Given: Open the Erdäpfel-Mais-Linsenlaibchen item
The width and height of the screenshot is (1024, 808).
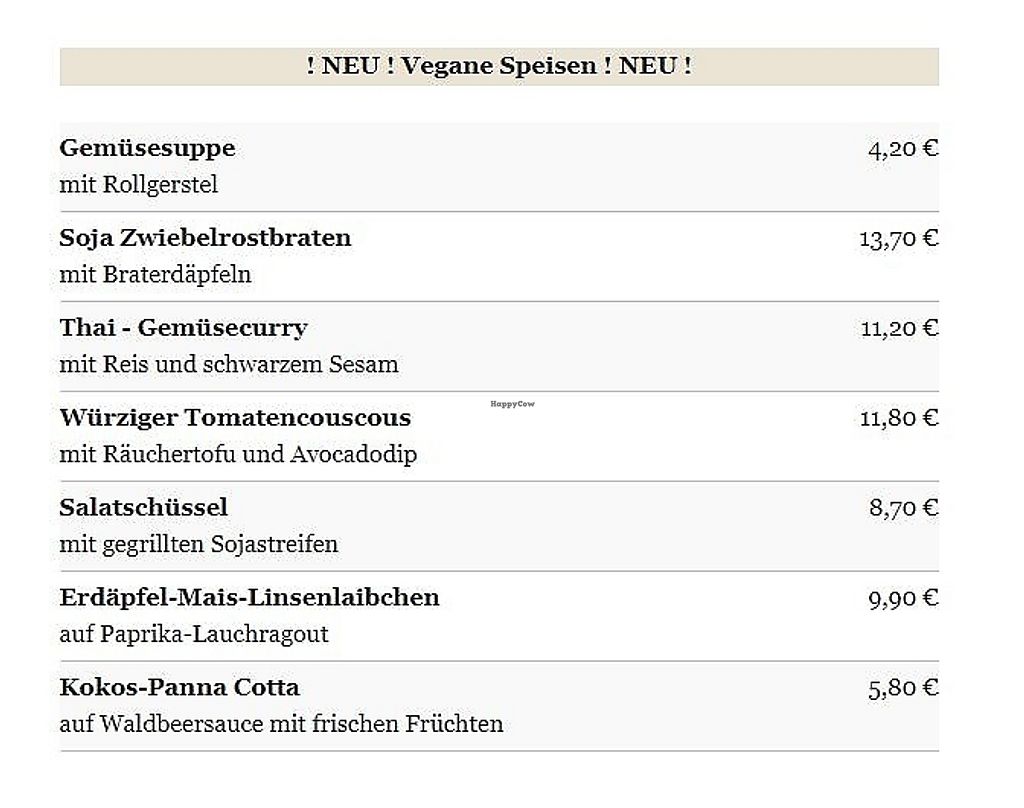Looking at the screenshot, I should click(249, 598).
